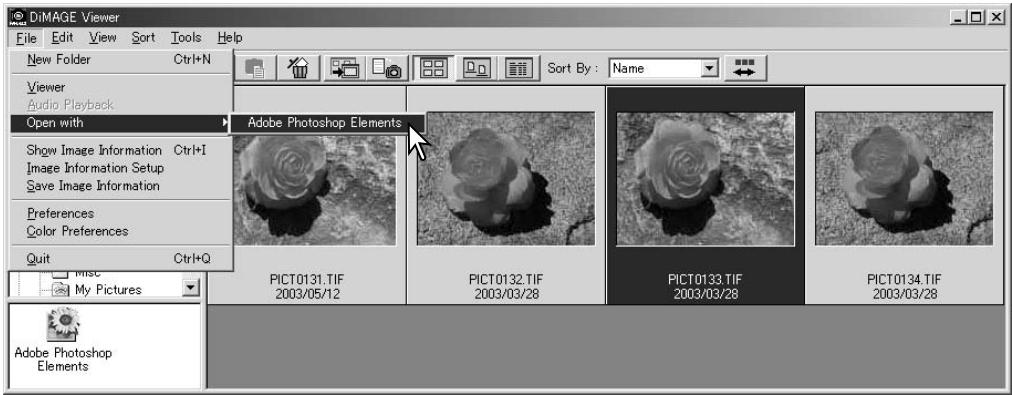
Task: Switch to list detail view
Action: (518, 68)
